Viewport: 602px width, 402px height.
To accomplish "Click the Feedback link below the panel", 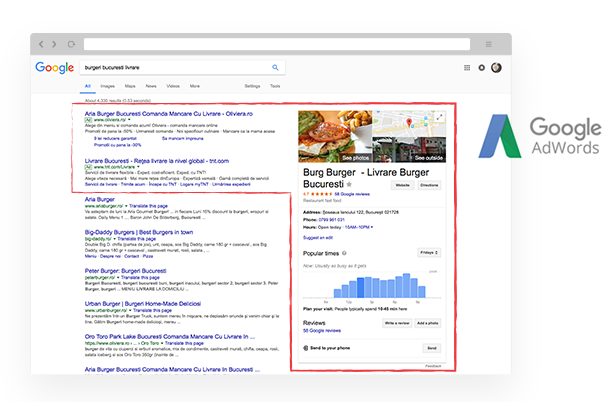I will pyautogui.click(x=433, y=366).
